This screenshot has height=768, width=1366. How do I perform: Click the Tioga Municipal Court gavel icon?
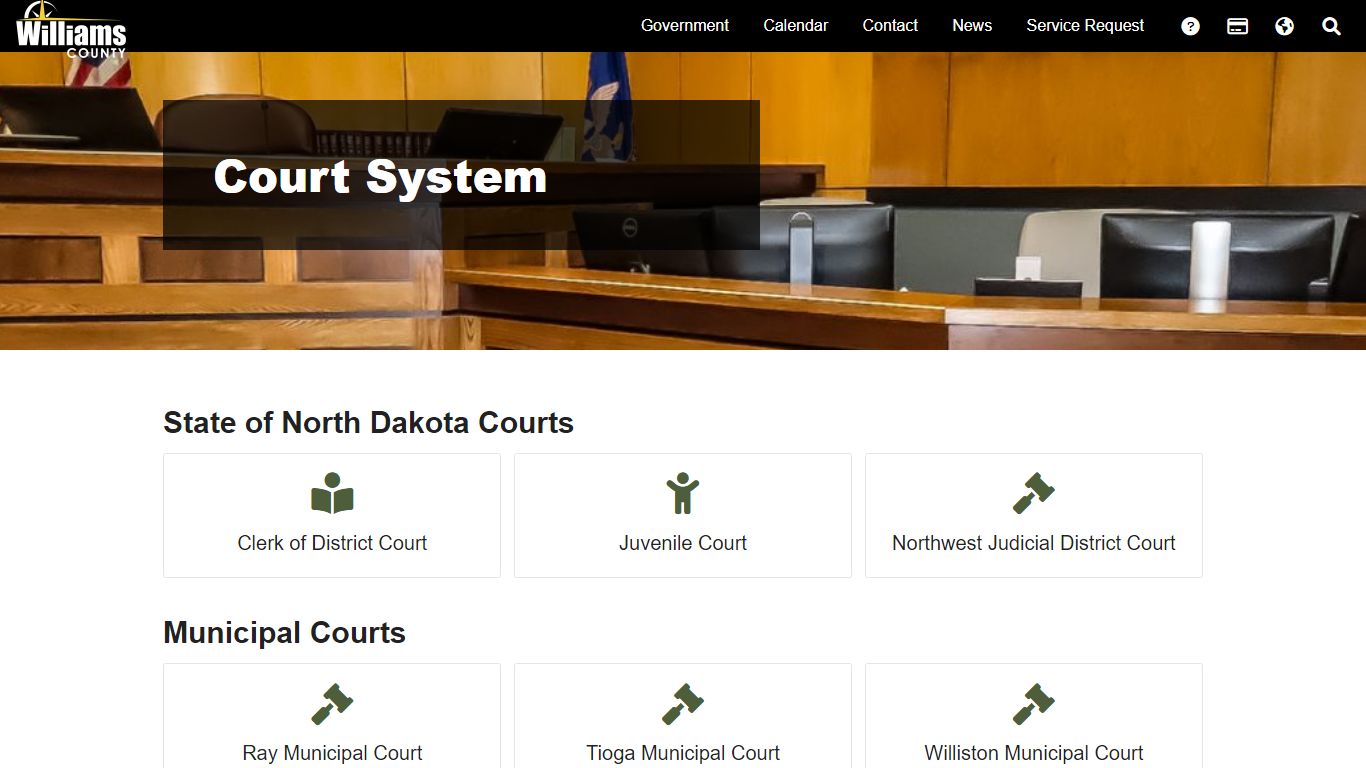coord(683,704)
